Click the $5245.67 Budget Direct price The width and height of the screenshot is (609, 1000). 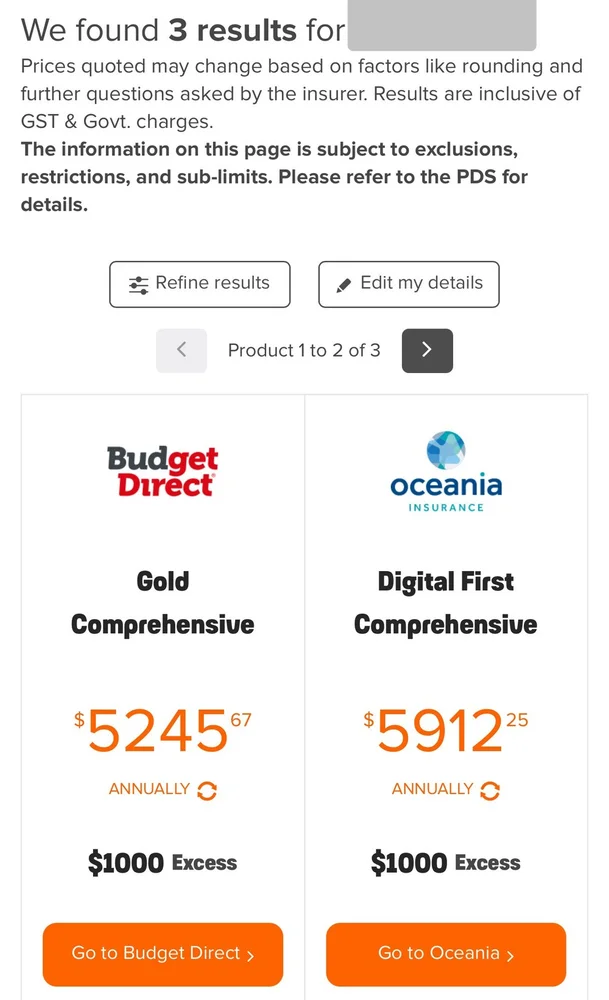pyautogui.click(x=163, y=730)
